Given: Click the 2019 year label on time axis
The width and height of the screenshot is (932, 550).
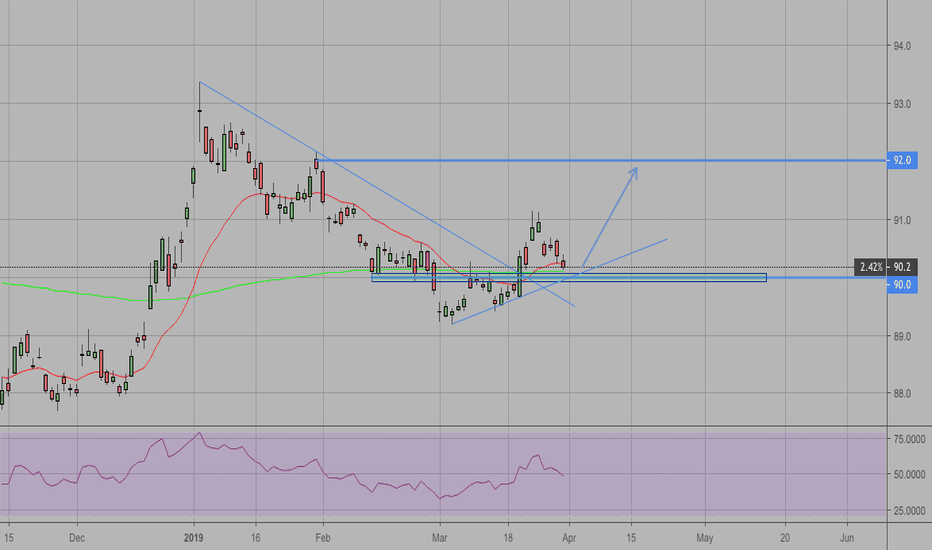Looking at the screenshot, I should pos(194,538).
